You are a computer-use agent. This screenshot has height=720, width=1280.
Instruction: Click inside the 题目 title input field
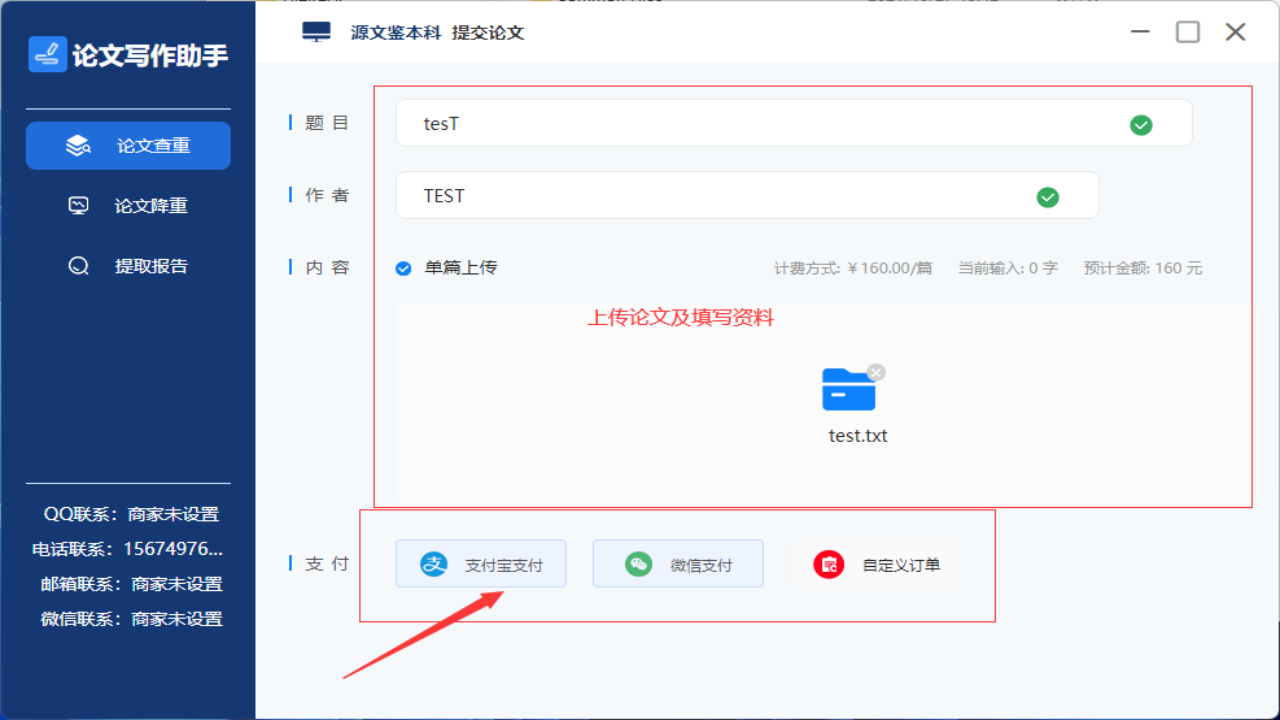pyautogui.click(x=700, y=123)
